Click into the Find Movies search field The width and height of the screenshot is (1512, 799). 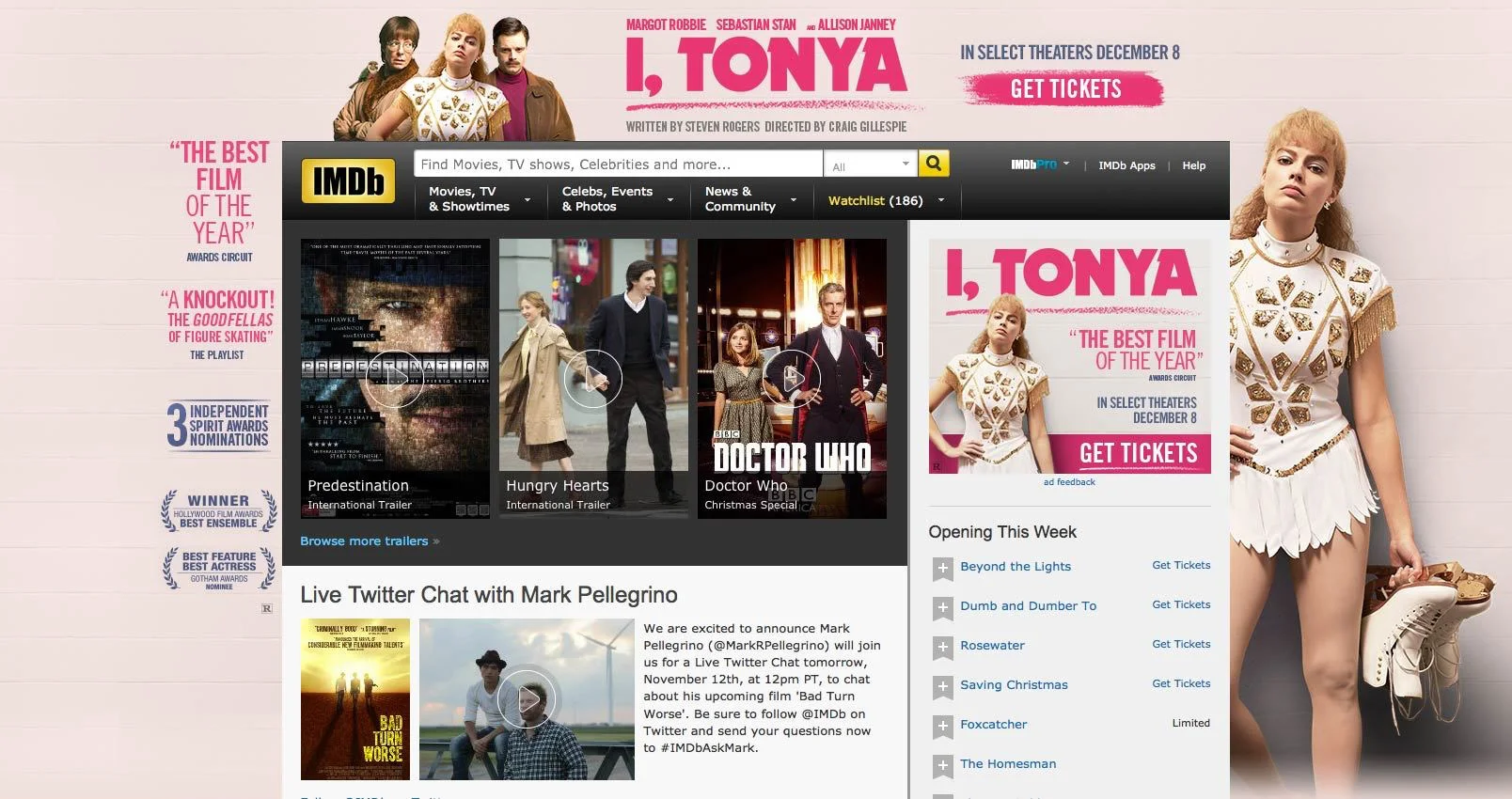point(618,164)
